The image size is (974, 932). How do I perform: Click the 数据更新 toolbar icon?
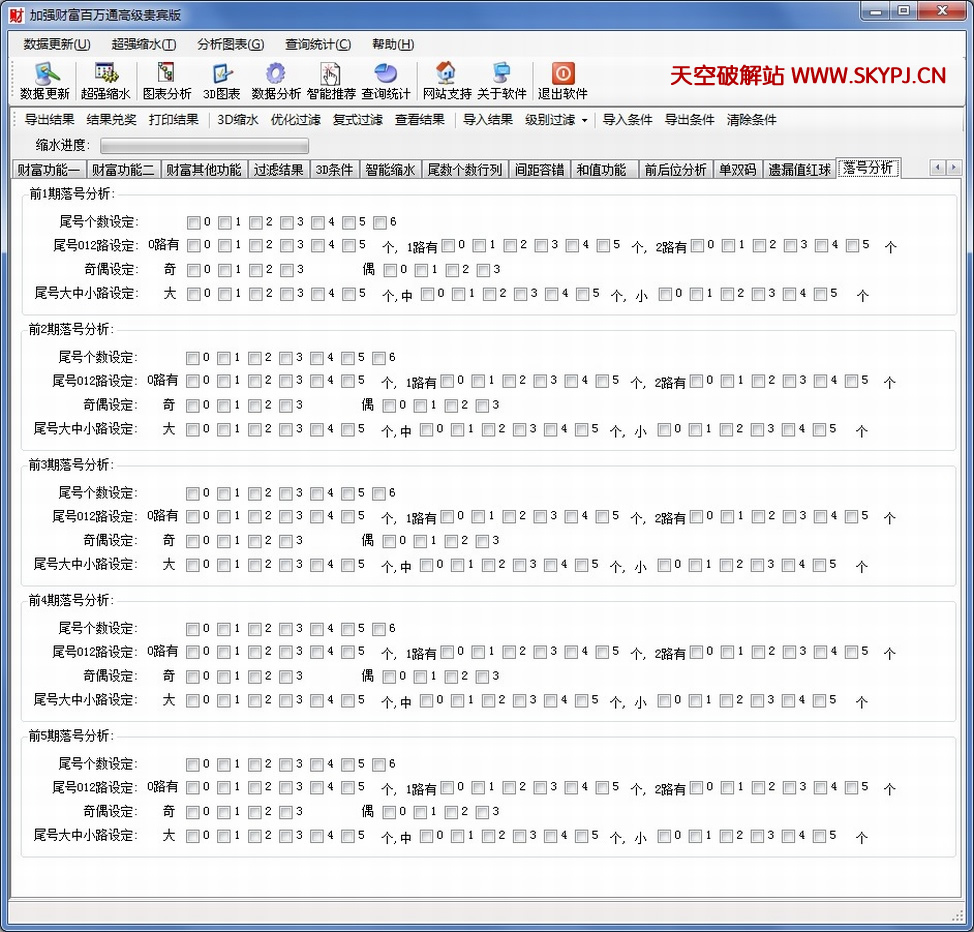[45, 75]
